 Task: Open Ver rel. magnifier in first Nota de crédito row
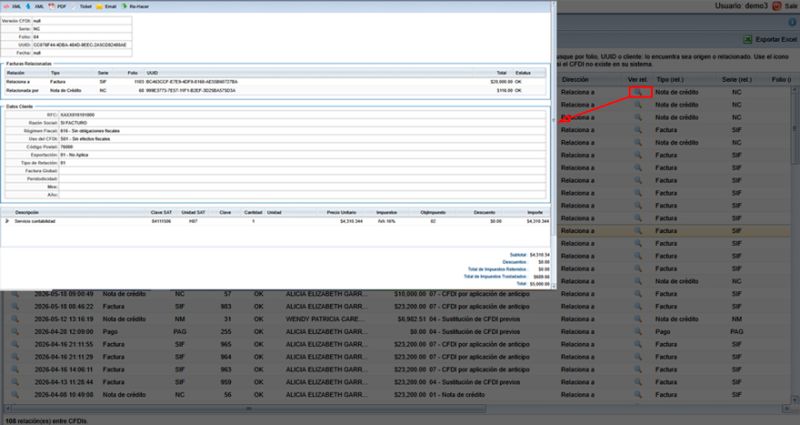[638, 92]
